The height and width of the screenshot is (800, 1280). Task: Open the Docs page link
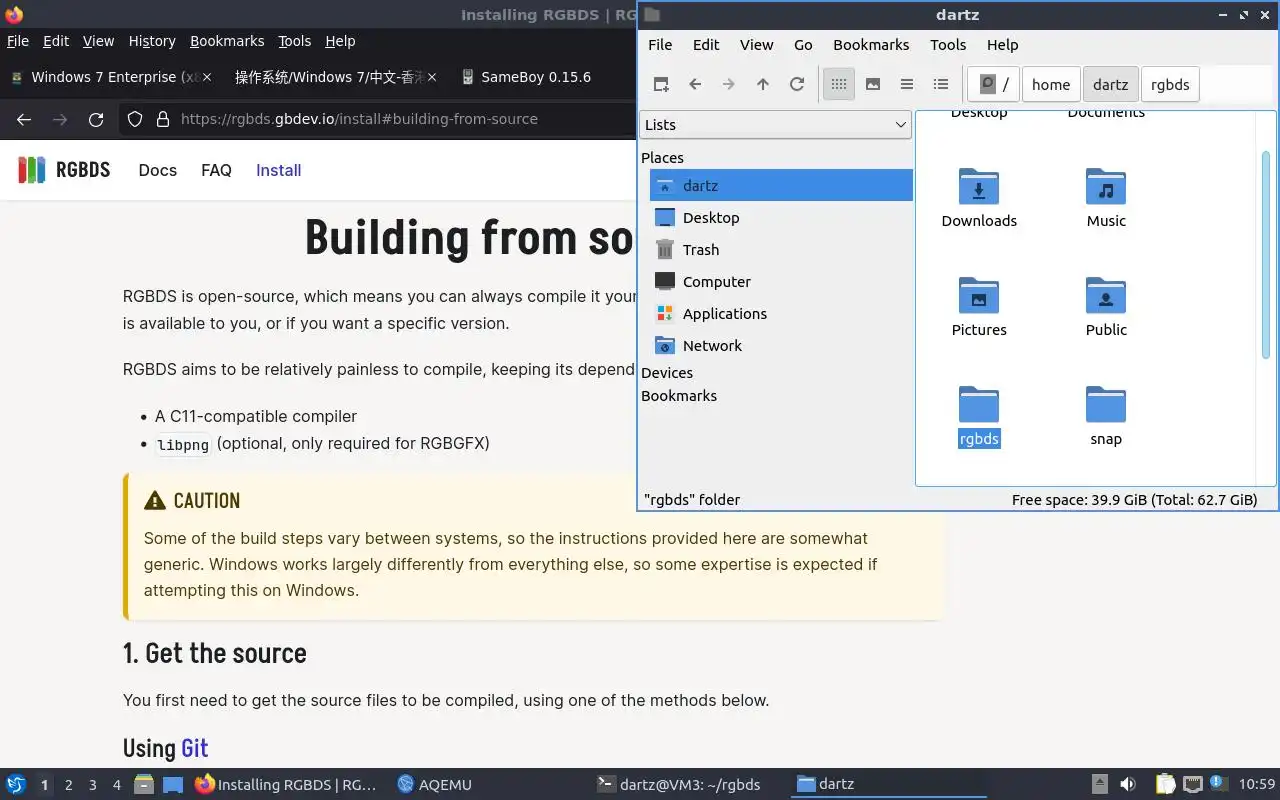coord(158,170)
